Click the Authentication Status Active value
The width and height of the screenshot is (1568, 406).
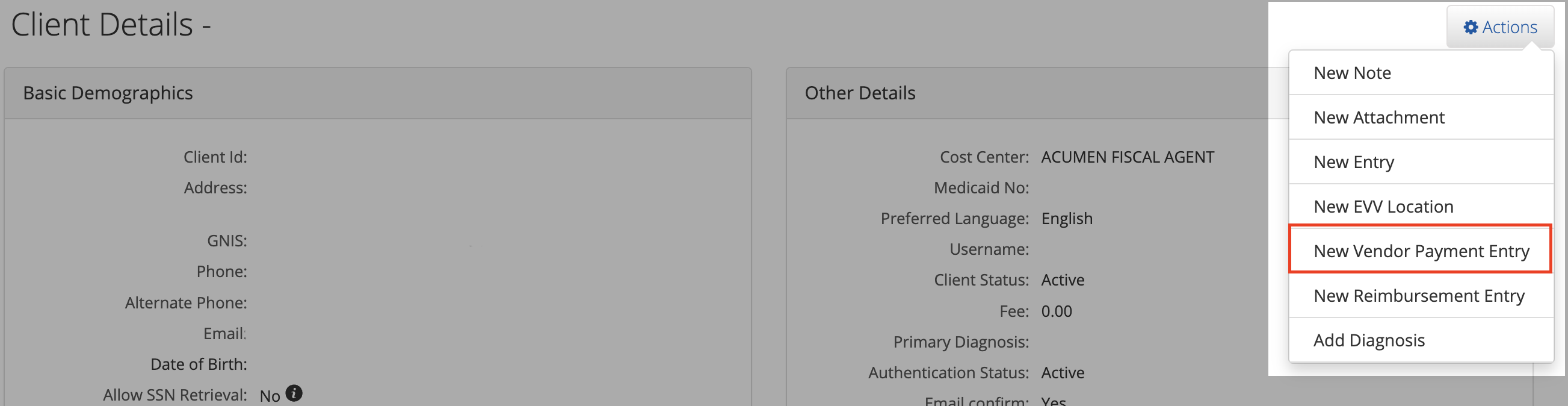pyautogui.click(x=1062, y=372)
